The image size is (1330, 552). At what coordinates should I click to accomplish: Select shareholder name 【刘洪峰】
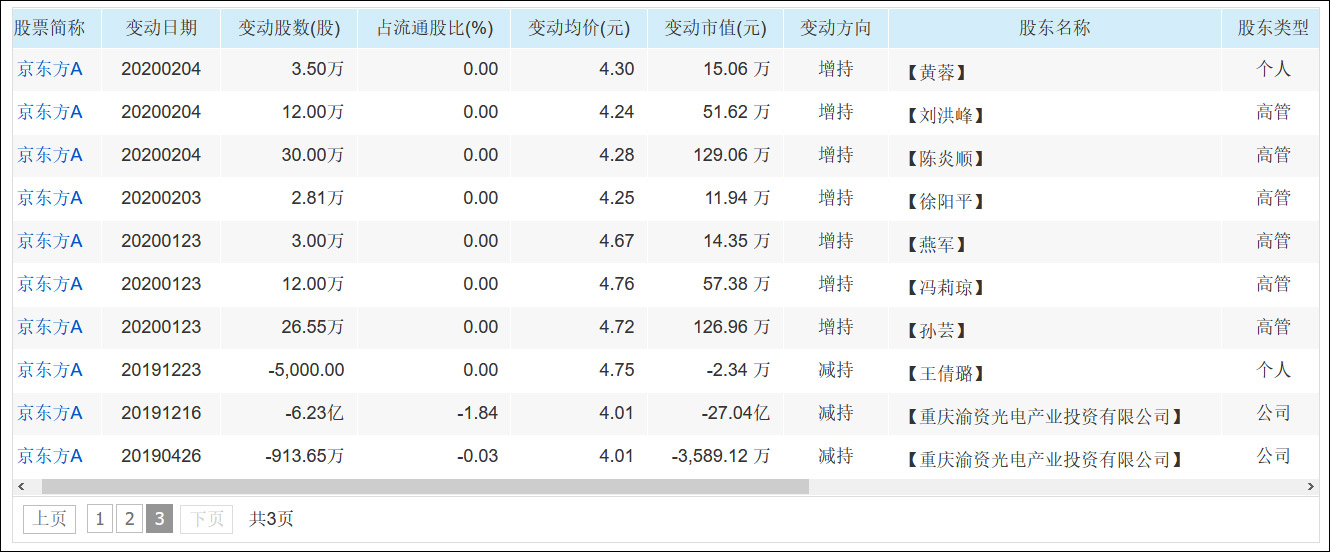(x=945, y=115)
